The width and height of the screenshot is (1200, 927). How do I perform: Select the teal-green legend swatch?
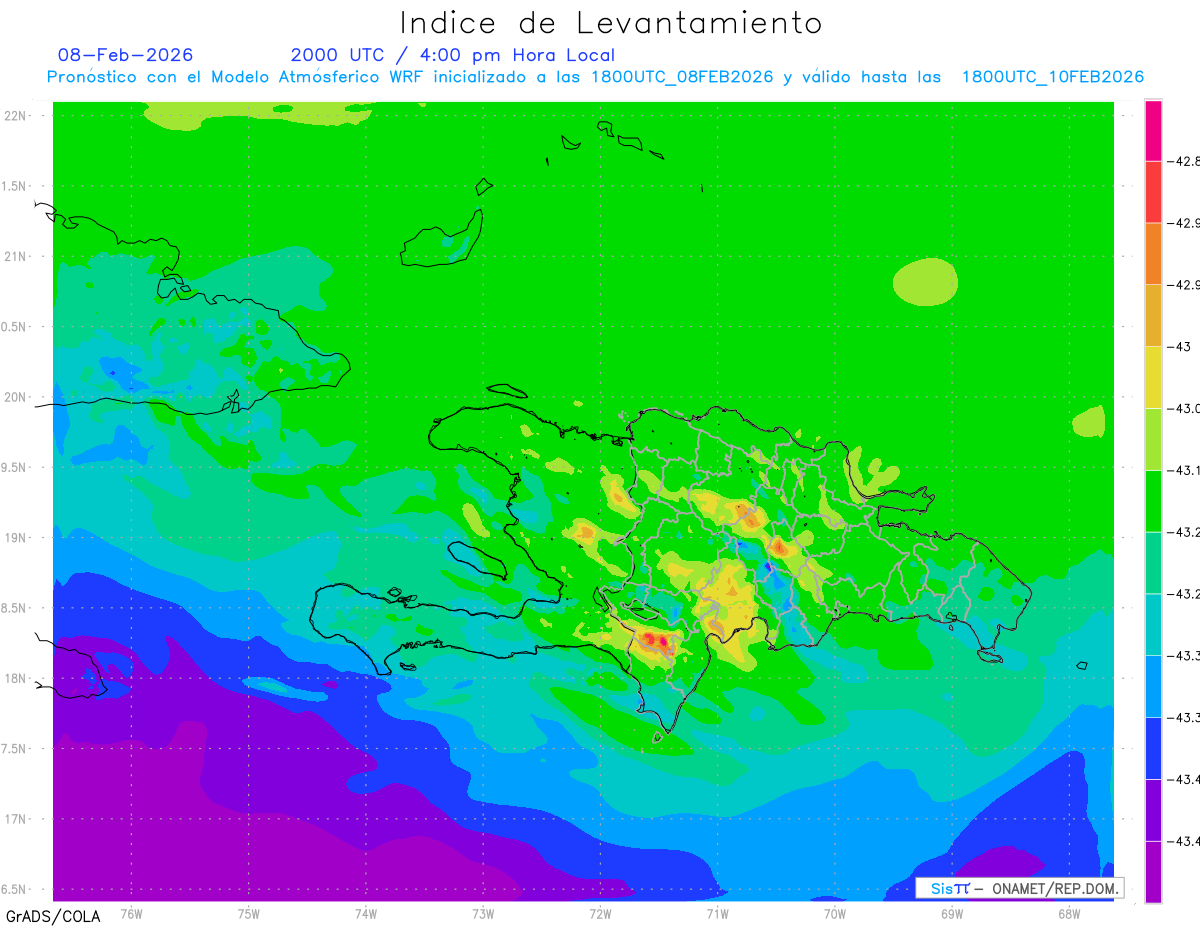click(x=1153, y=562)
